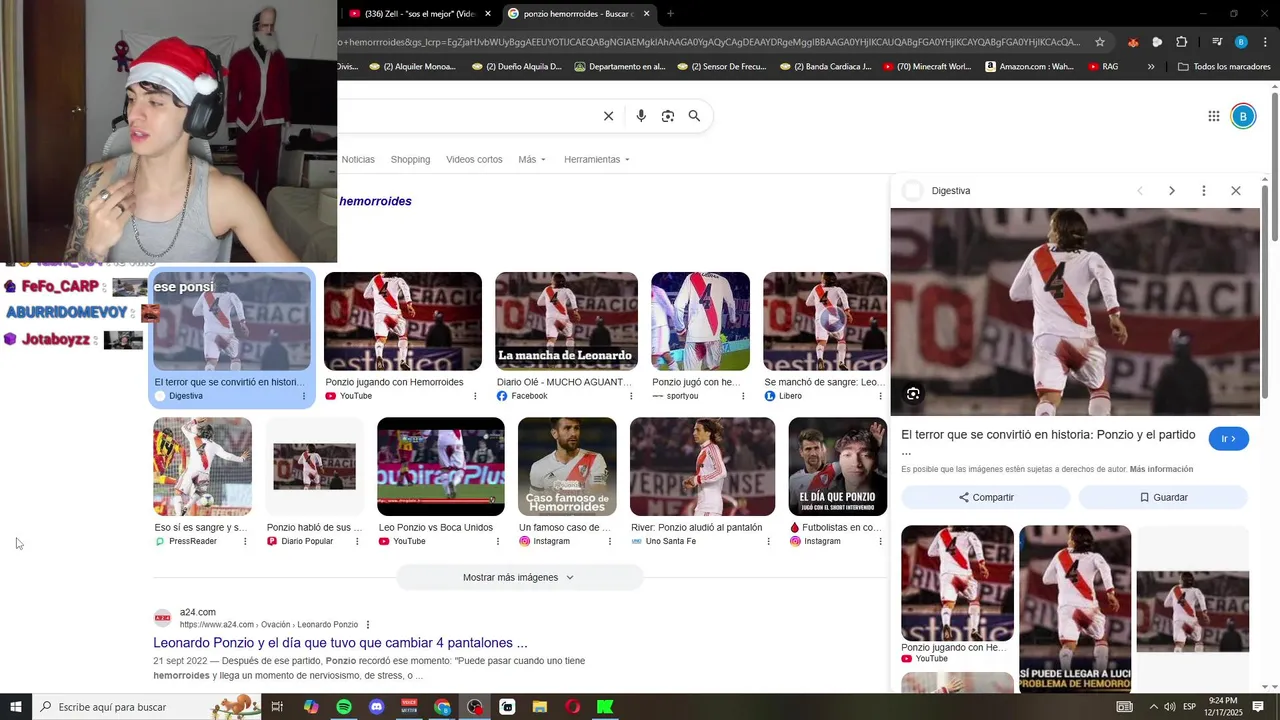Go to previous image in preview panel
The image size is (1280, 720).
1139,191
